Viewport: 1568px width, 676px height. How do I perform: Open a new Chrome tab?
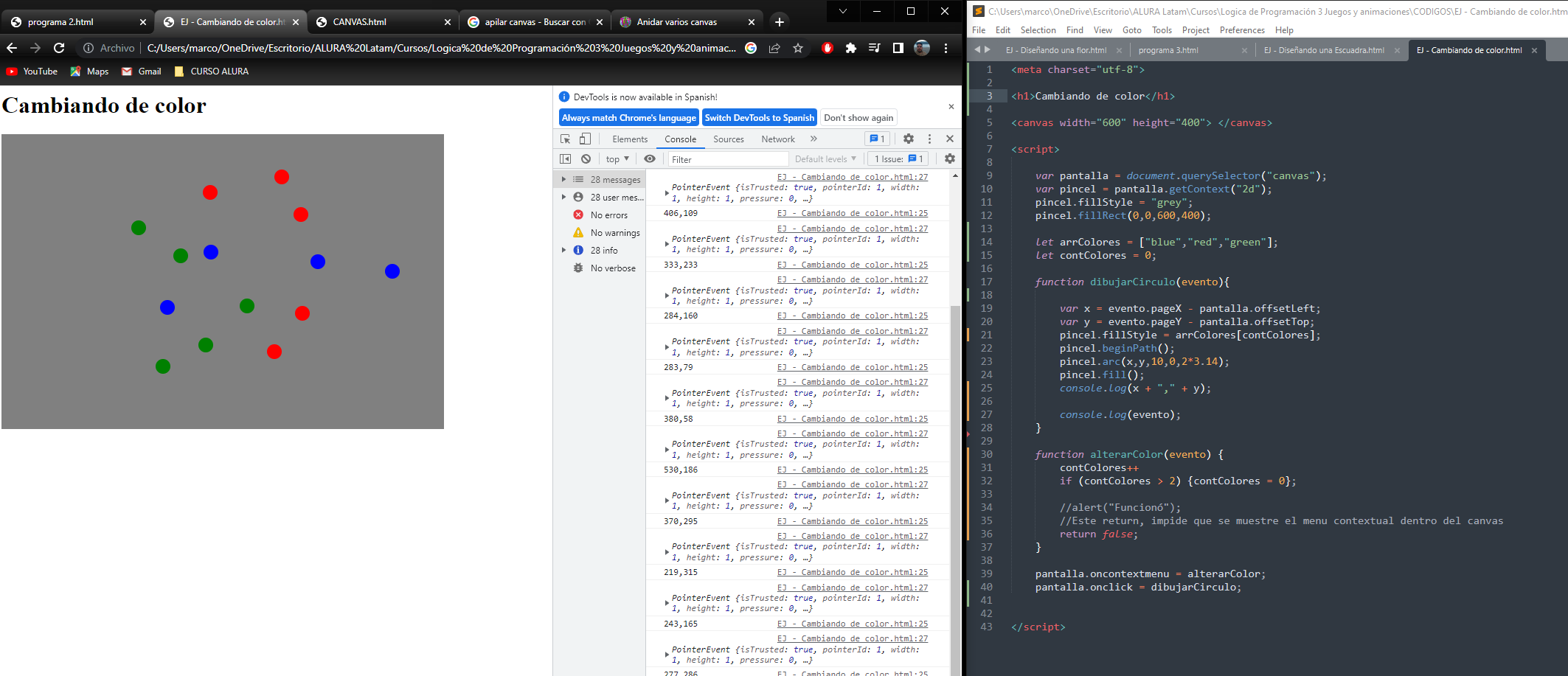coord(780,22)
